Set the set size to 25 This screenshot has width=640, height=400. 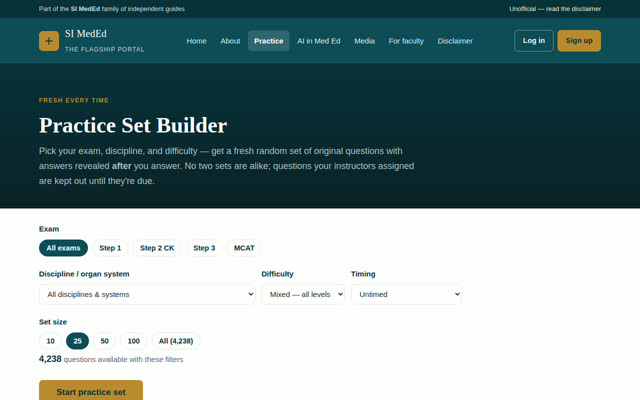click(x=78, y=341)
